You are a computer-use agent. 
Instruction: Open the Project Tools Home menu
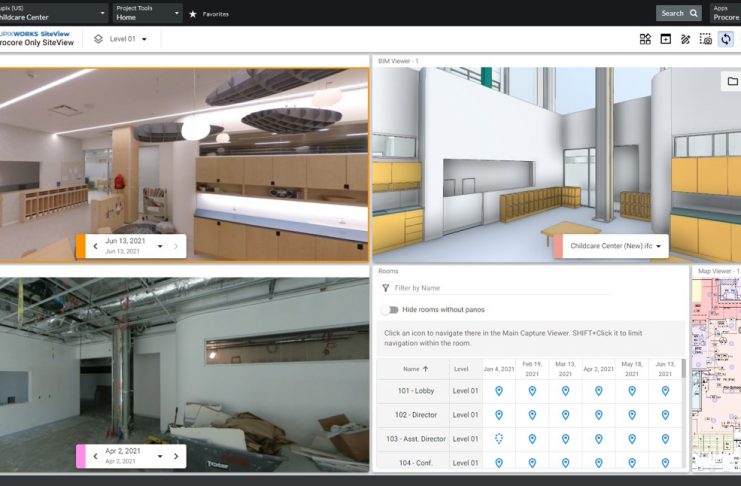click(x=146, y=13)
